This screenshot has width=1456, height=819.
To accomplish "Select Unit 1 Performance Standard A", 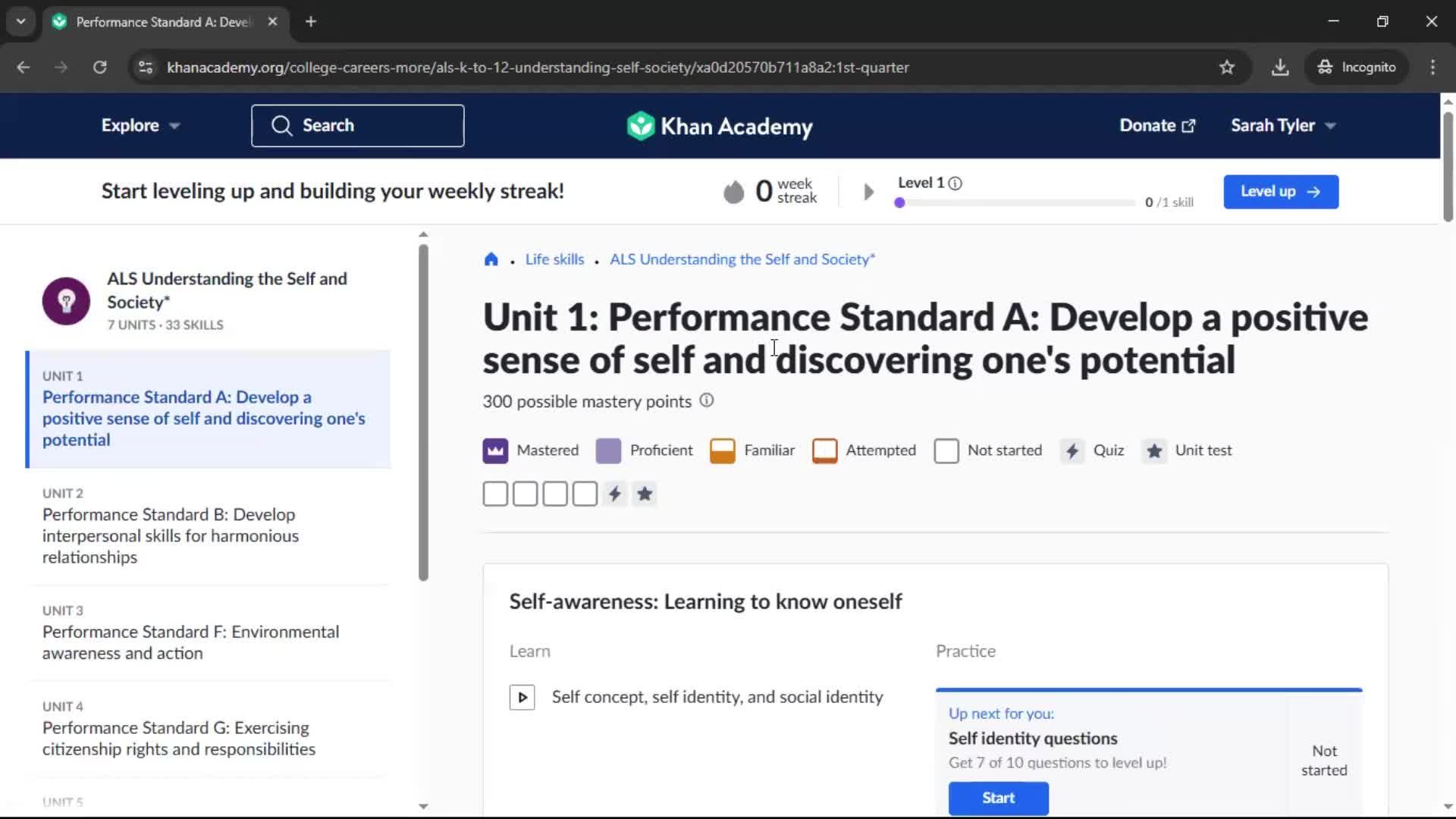I will (x=208, y=409).
